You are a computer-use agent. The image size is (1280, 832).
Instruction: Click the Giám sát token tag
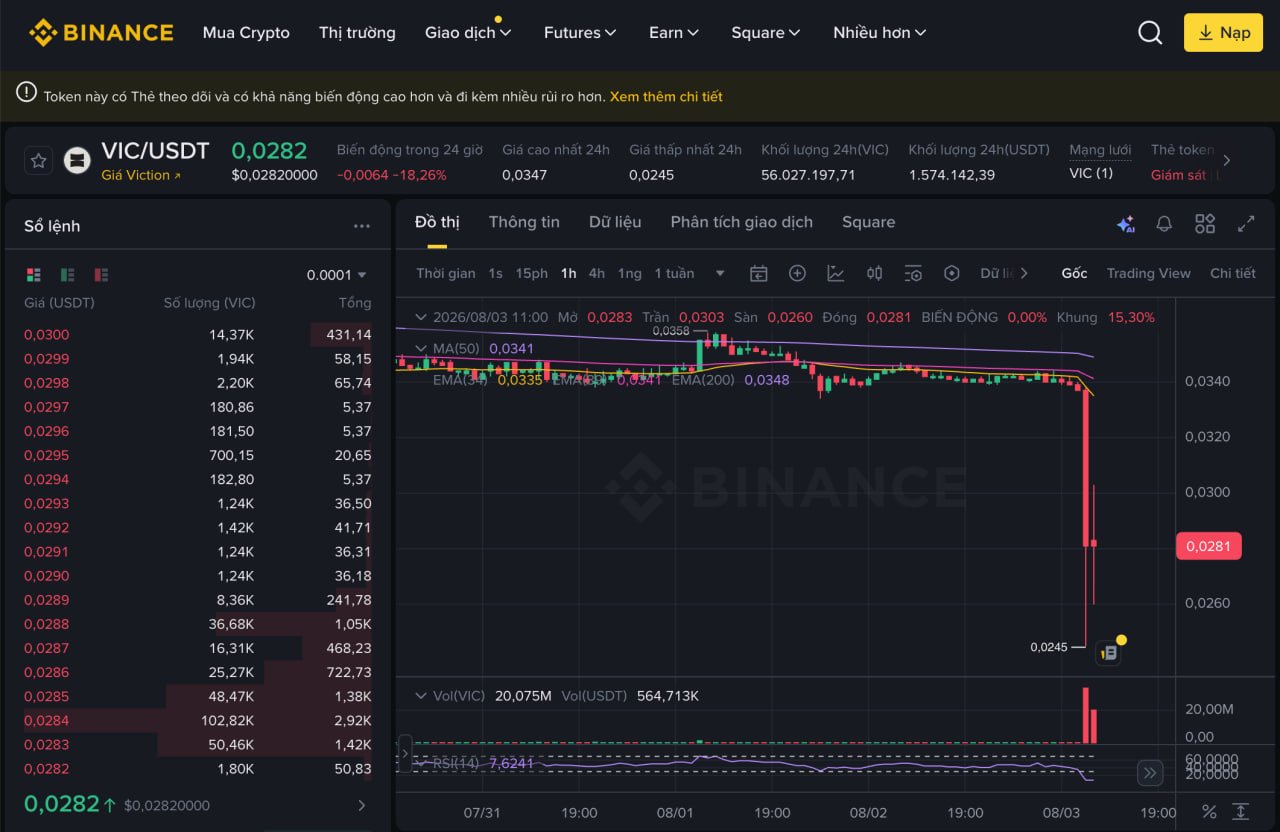[x=1178, y=175]
